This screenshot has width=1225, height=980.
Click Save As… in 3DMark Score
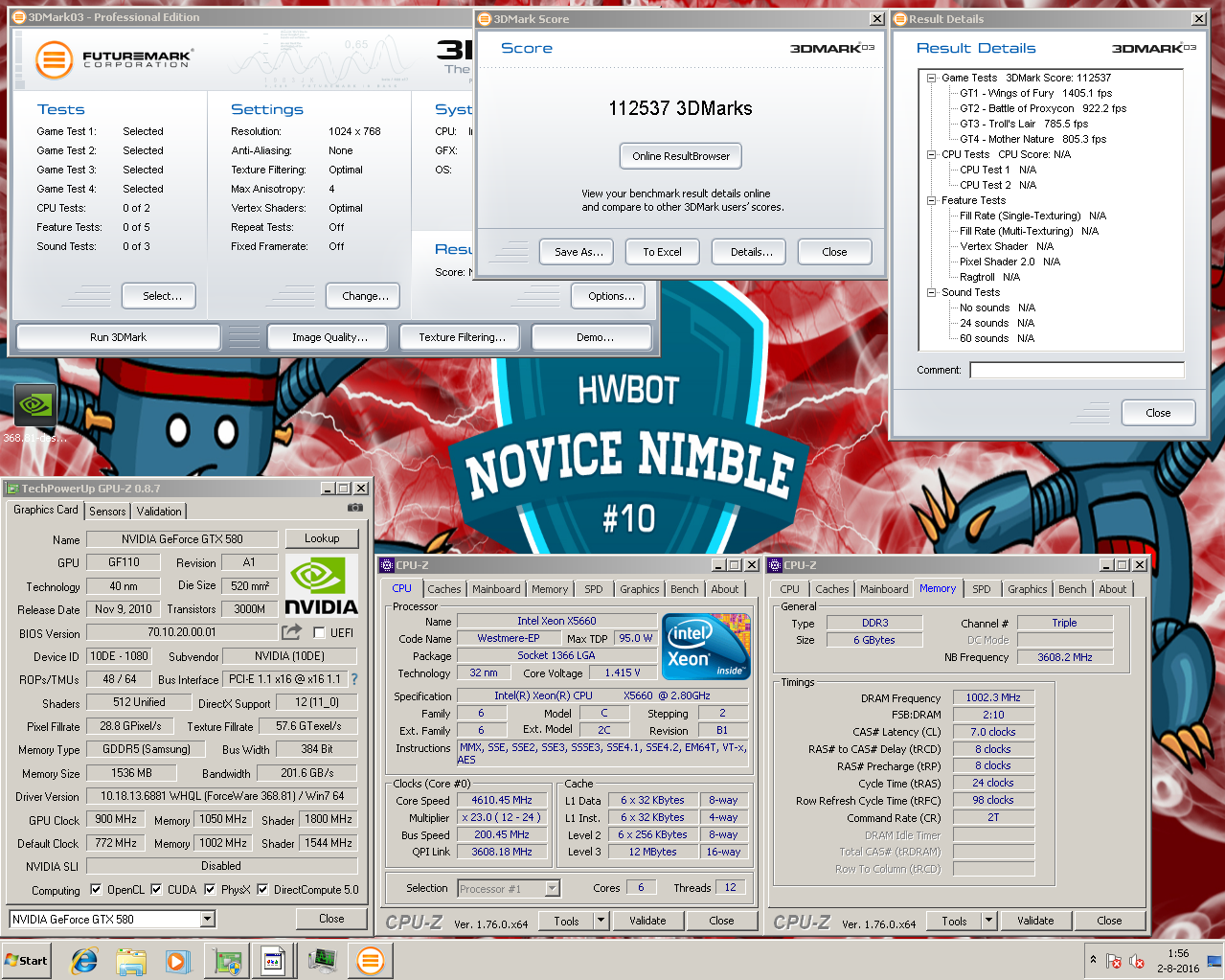[578, 252]
